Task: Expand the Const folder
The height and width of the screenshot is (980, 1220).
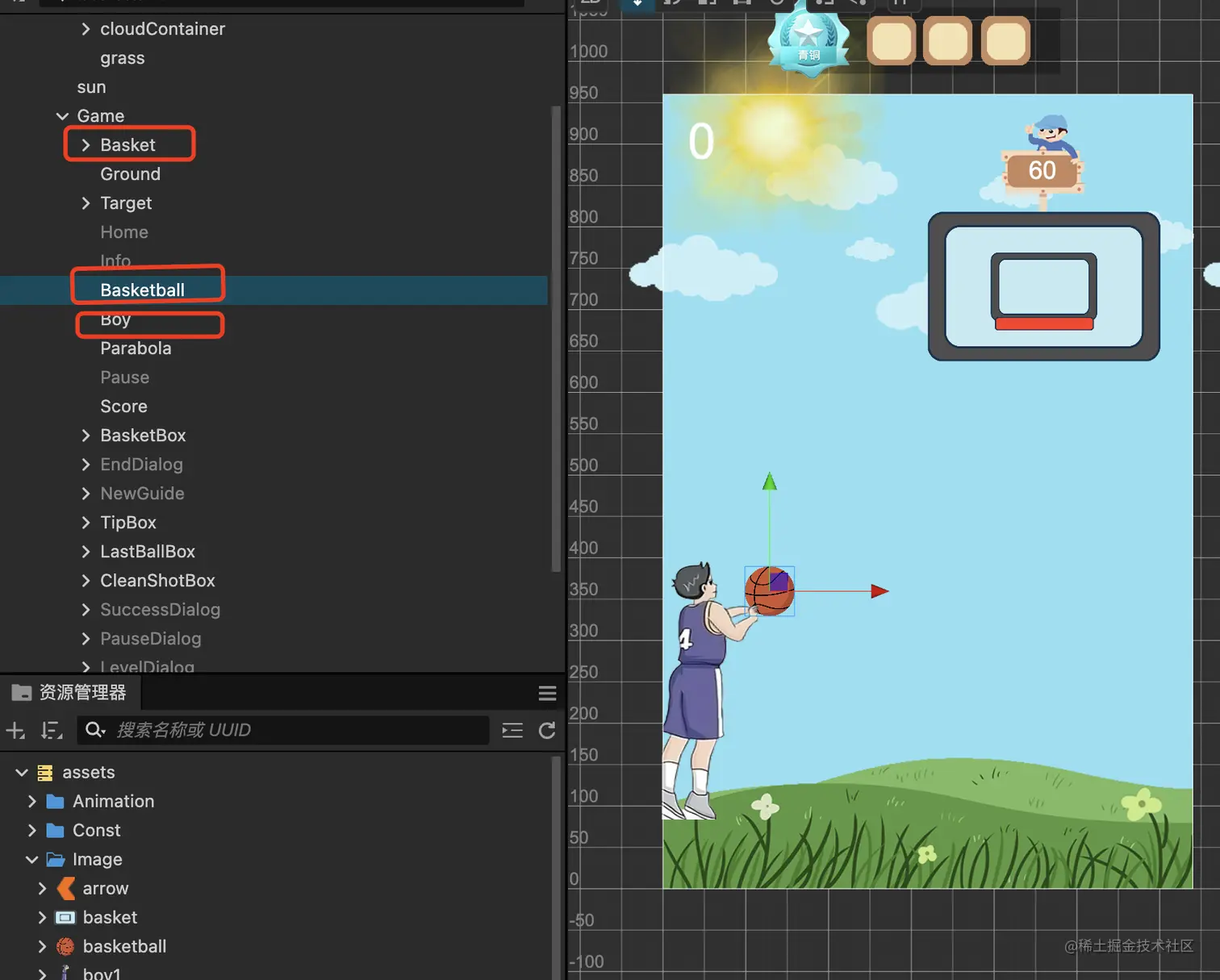Action: [x=32, y=831]
